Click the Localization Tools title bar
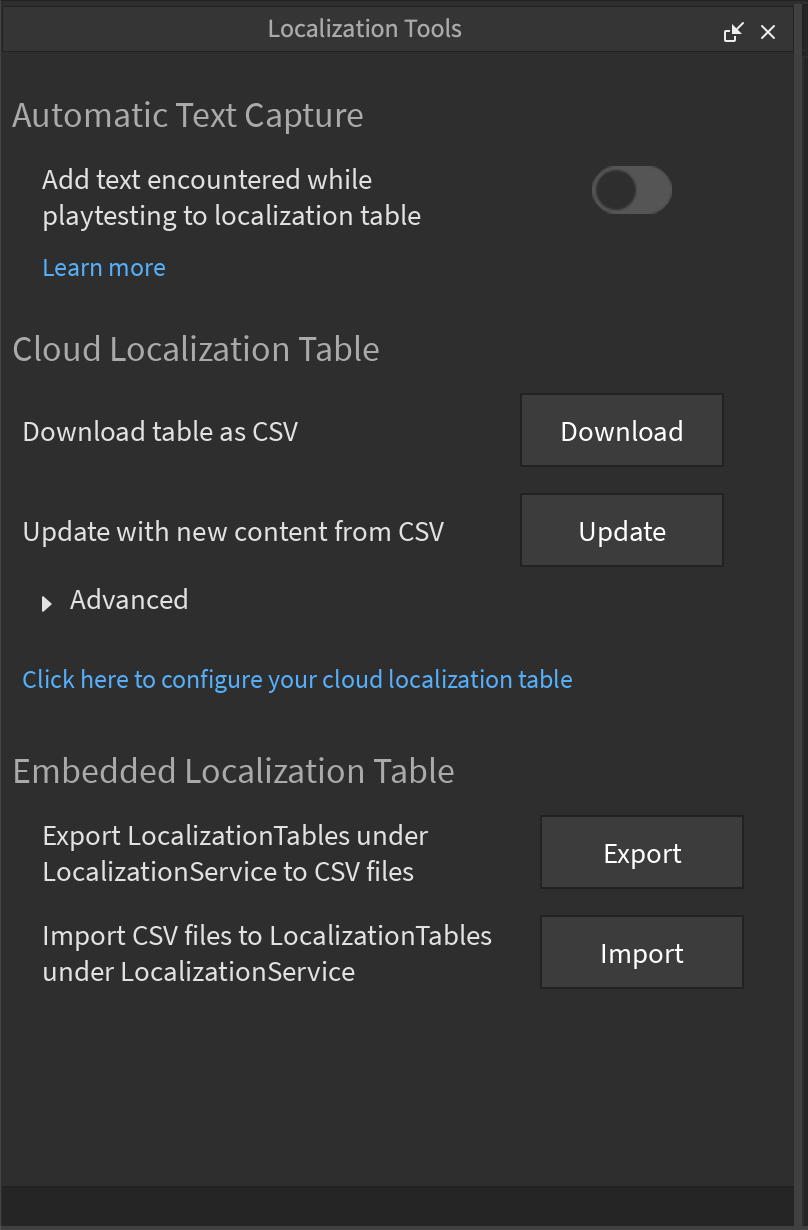Screen dimensions: 808x1230 click(x=364, y=29)
